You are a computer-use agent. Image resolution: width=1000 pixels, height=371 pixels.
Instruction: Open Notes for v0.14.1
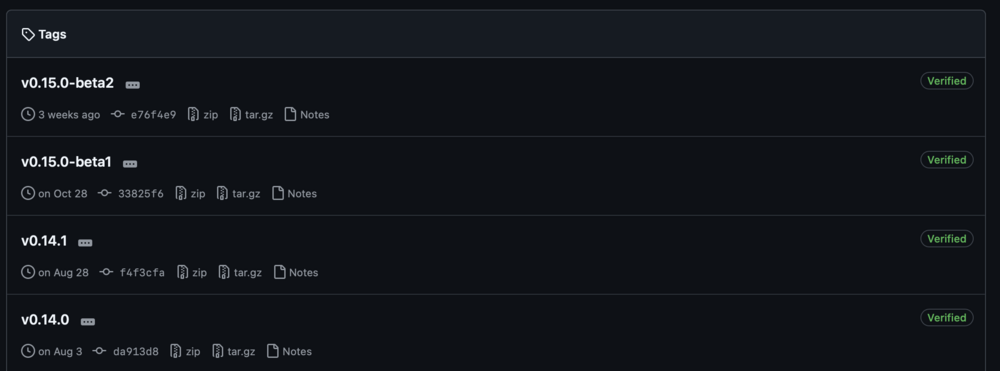click(x=304, y=272)
